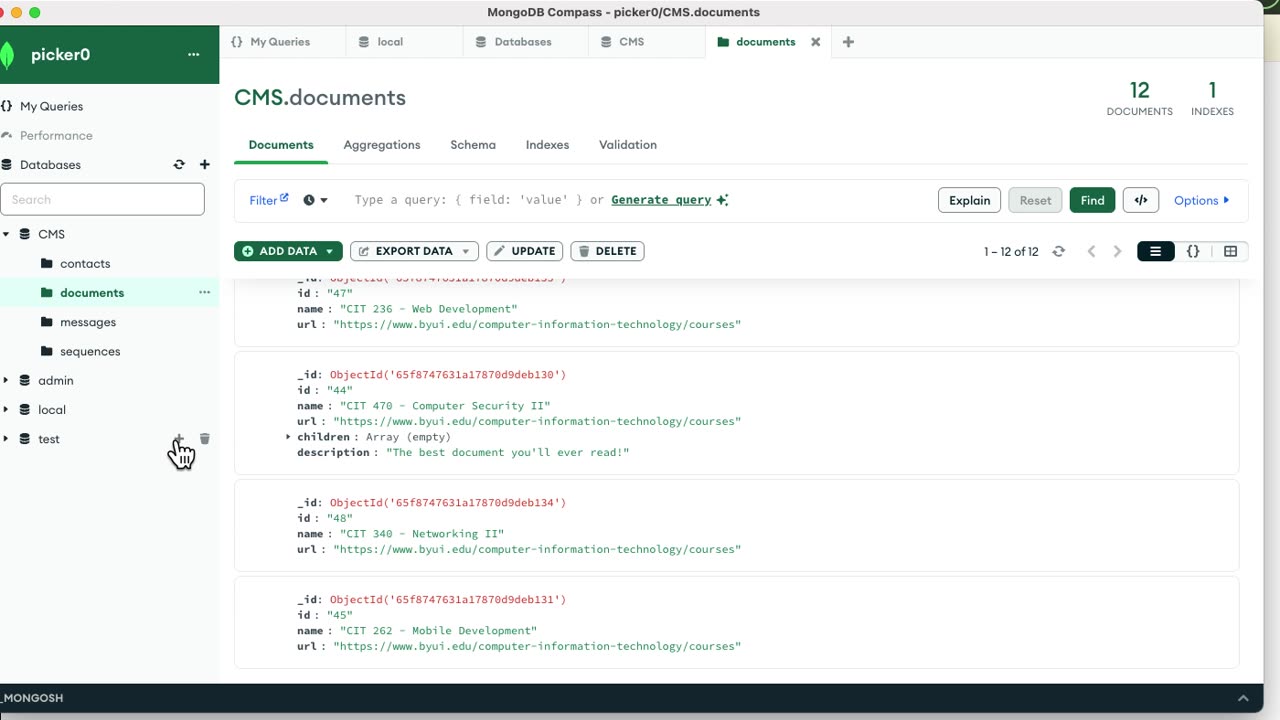Open a new tab with the plus

(x=848, y=42)
